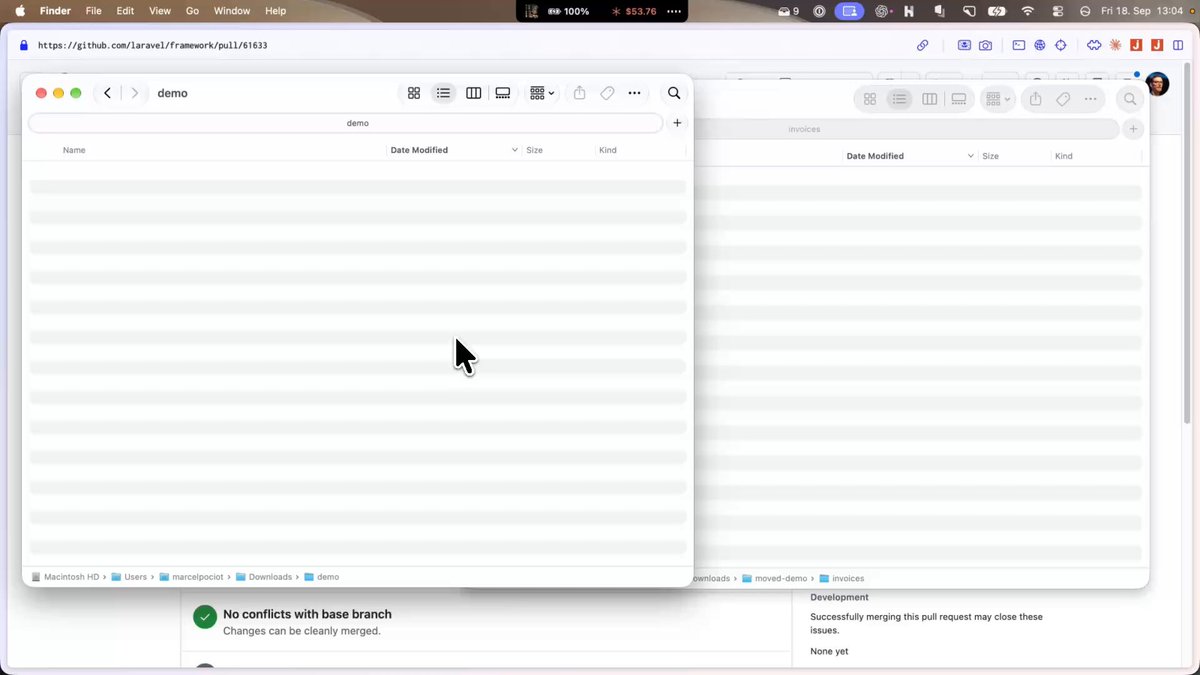Sort demo window by Name column
This screenshot has width=1200, height=675.
click(74, 150)
